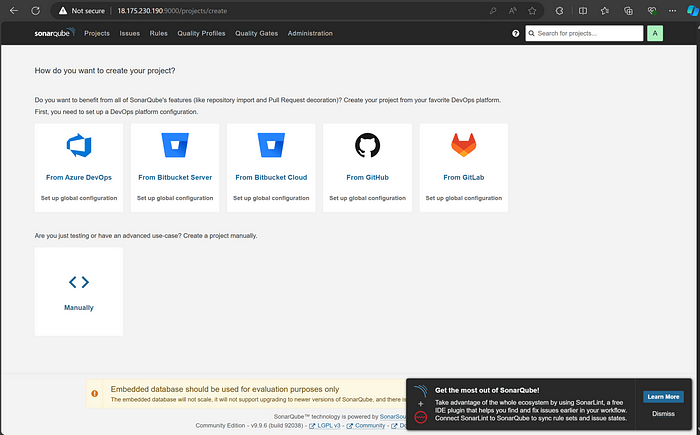The height and width of the screenshot is (435, 700).
Task: Click the help question mark icon
Action: pos(516,33)
